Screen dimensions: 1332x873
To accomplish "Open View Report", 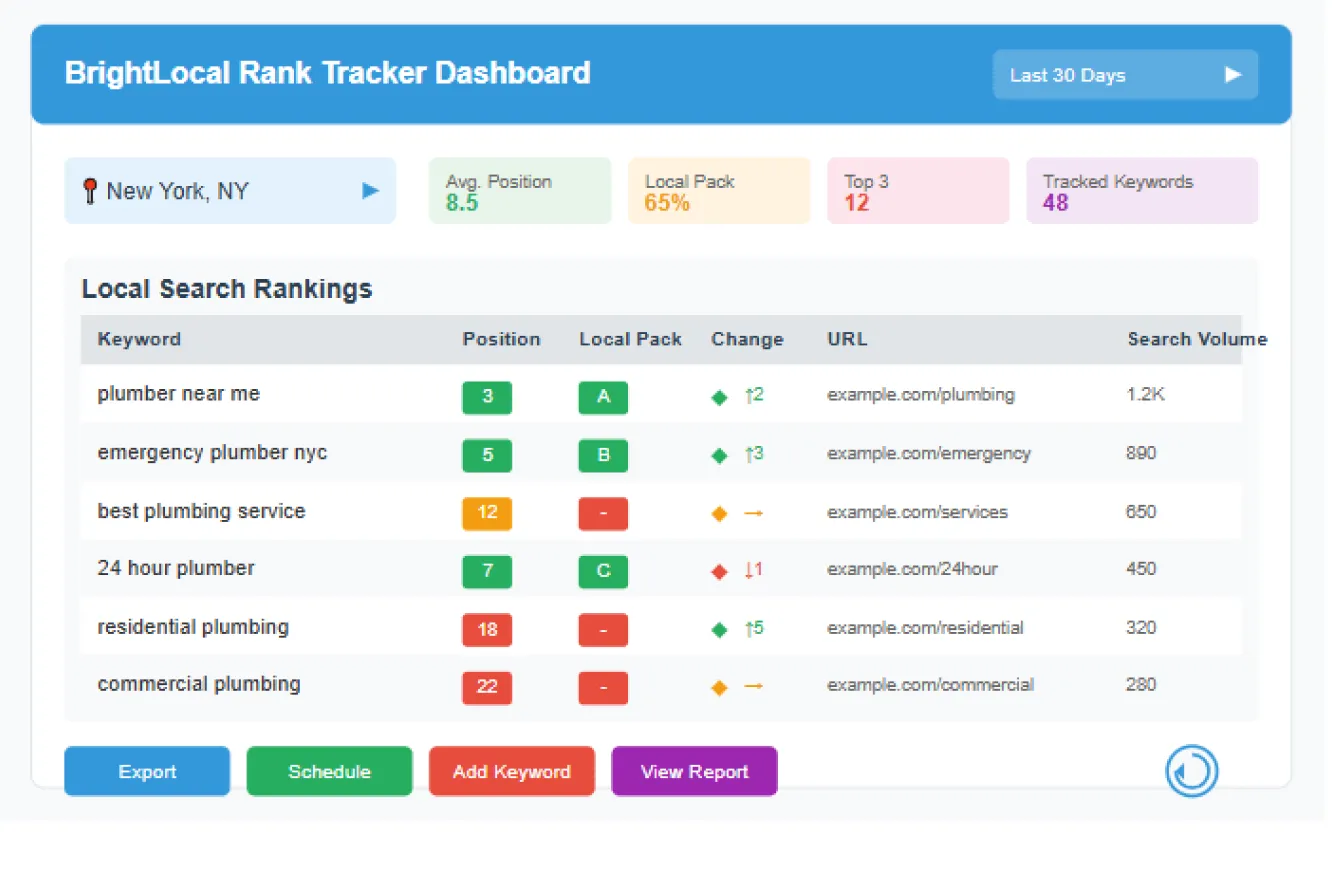I will [x=694, y=771].
